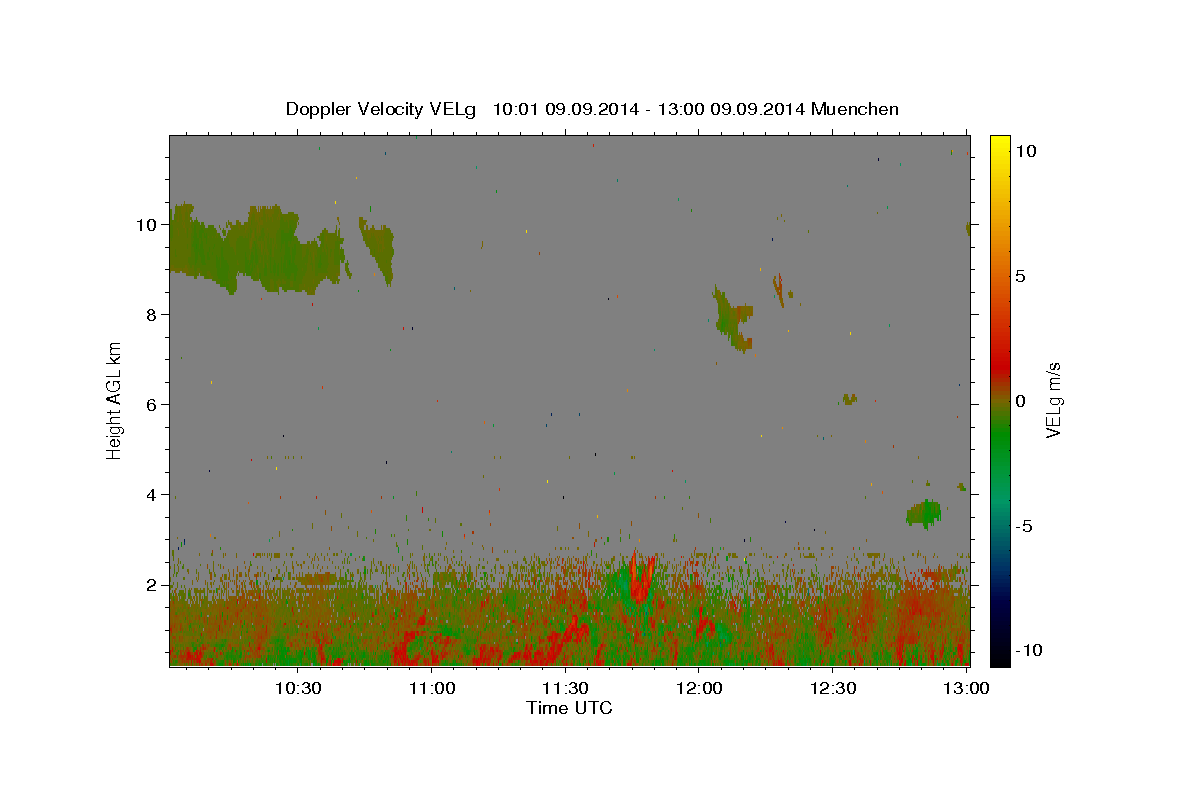Click the 12:00 time tick label
The height and width of the screenshot is (800, 1200).
click(x=699, y=688)
